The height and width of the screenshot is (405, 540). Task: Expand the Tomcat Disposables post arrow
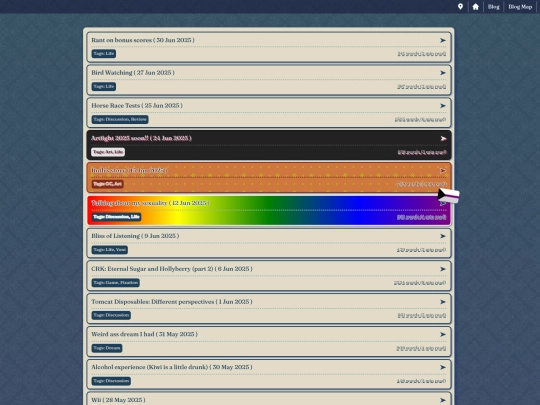click(443, 302)
